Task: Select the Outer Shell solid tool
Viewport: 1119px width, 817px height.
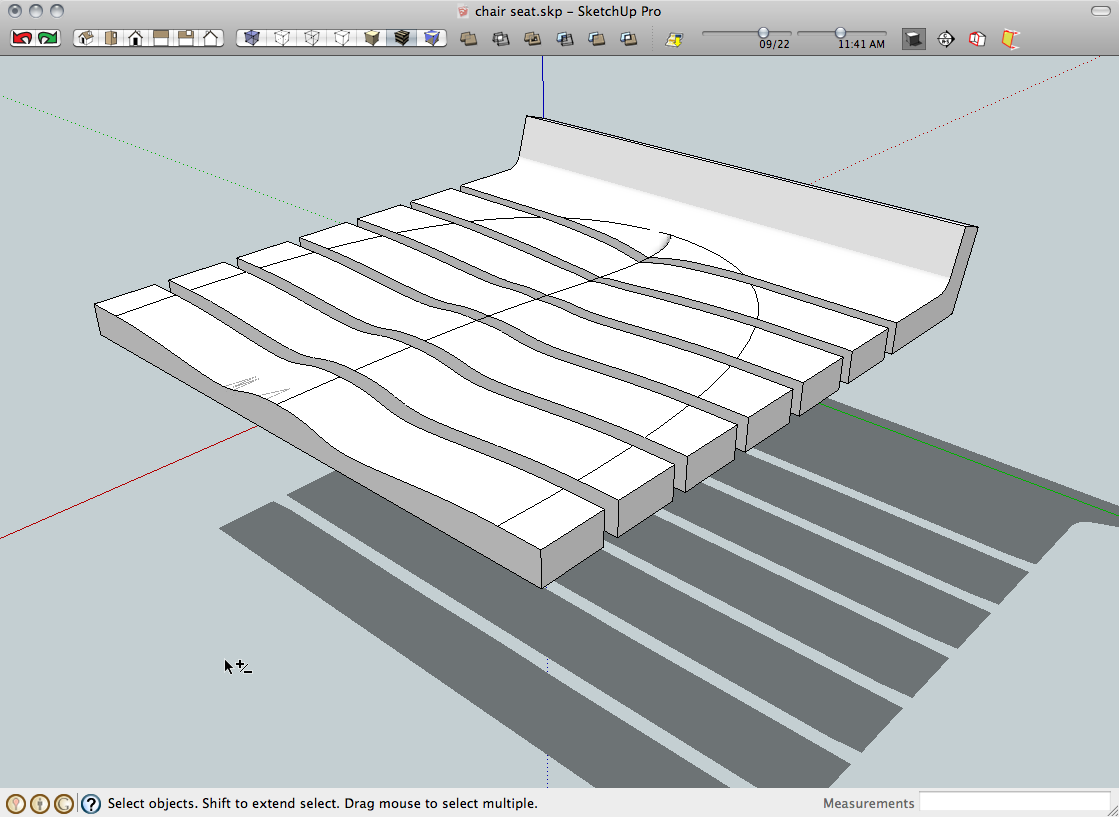Action: tap(468, 39)
